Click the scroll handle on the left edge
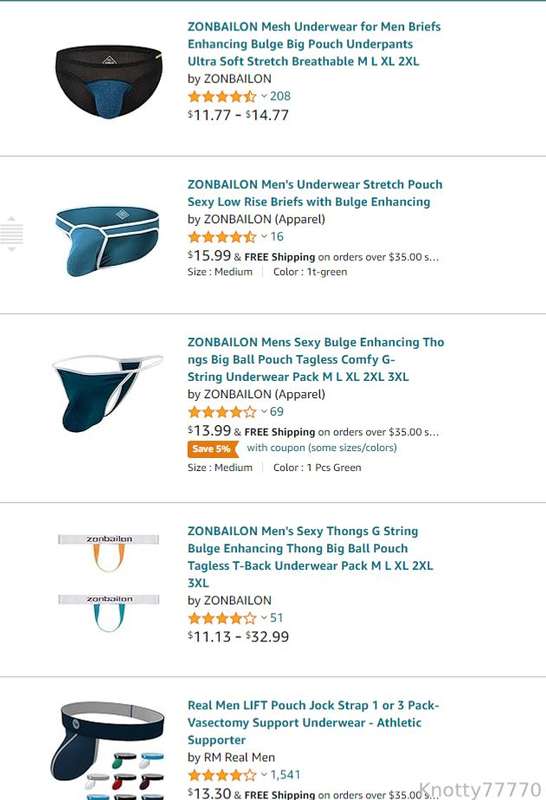This screenshot has width=546, height=800. pos(12,234)
